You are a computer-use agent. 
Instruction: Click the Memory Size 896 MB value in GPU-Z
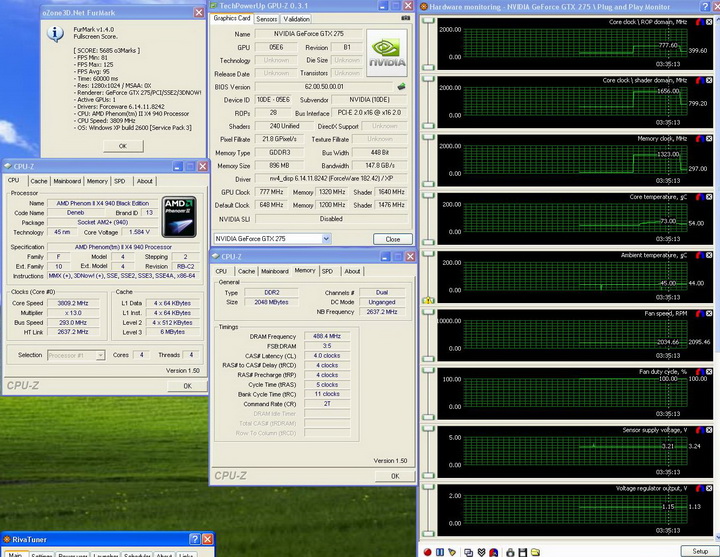tap(280, 165)
